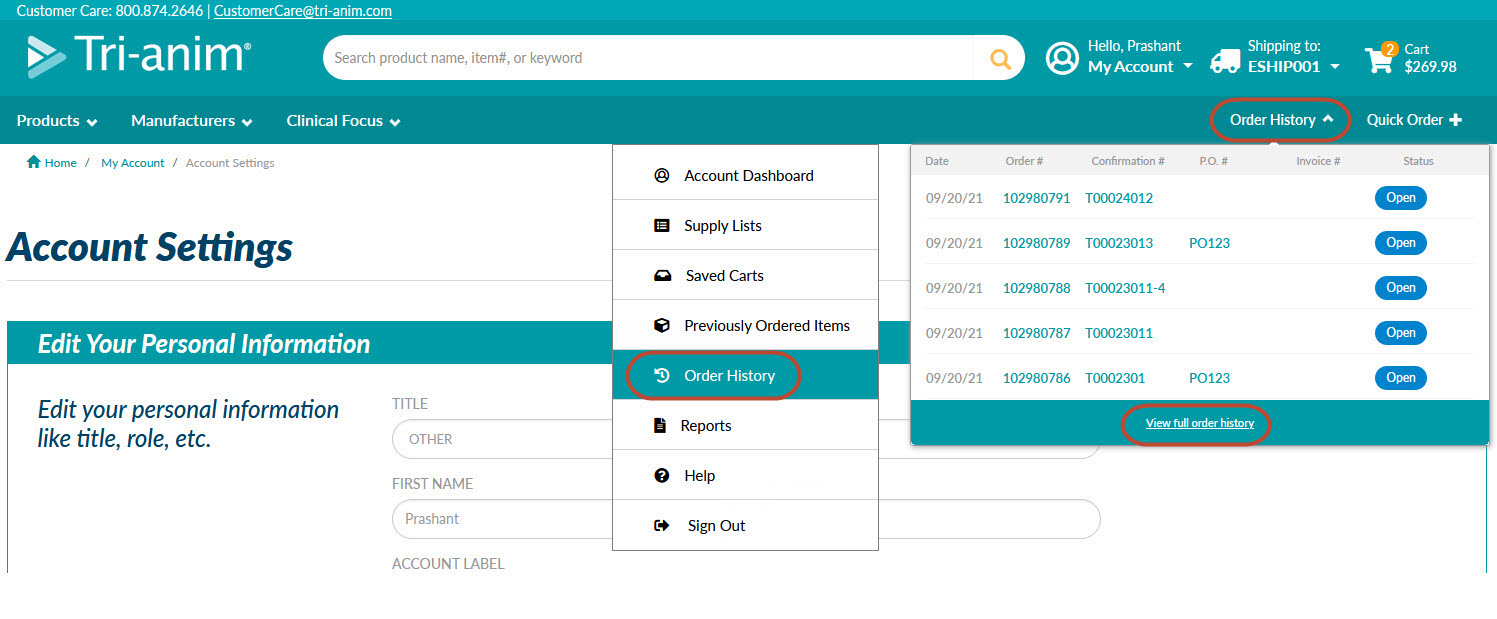Click Open status for order 102980789
Viewport: 1497px width, 619px height.
[x=1400, y=243]
